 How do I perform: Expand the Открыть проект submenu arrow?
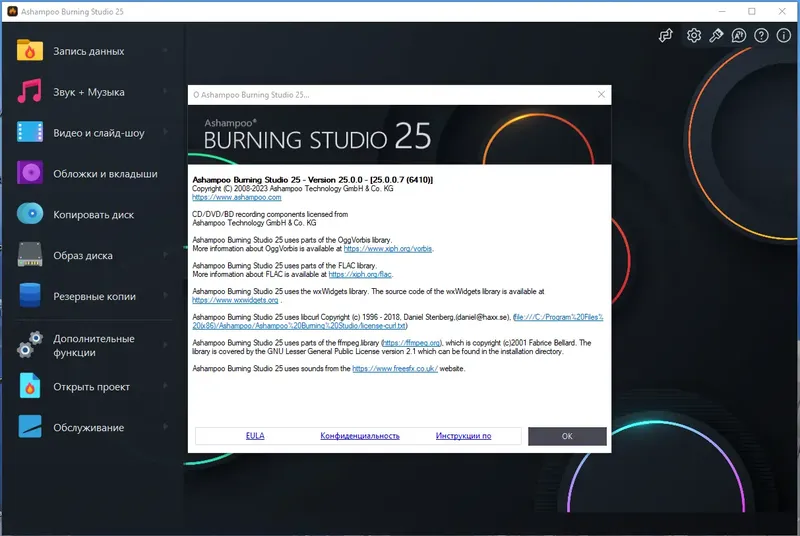(165, 386)
